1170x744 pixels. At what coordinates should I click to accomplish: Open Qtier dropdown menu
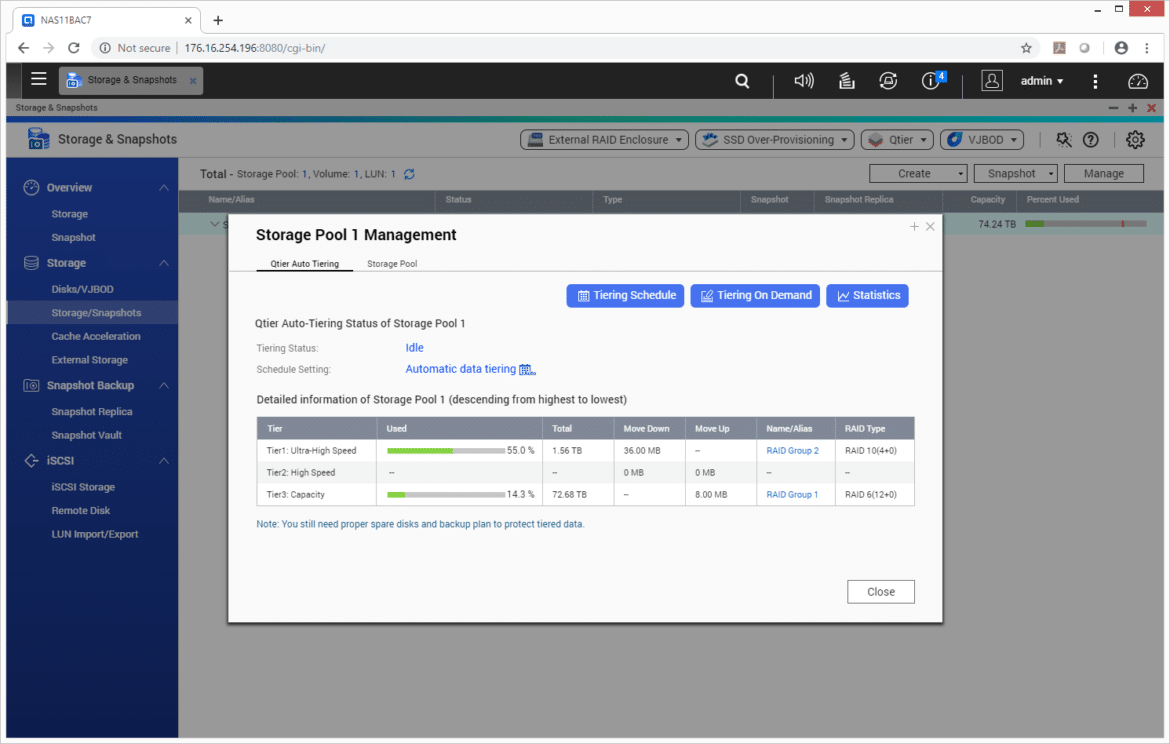click(x=897, y=140)
